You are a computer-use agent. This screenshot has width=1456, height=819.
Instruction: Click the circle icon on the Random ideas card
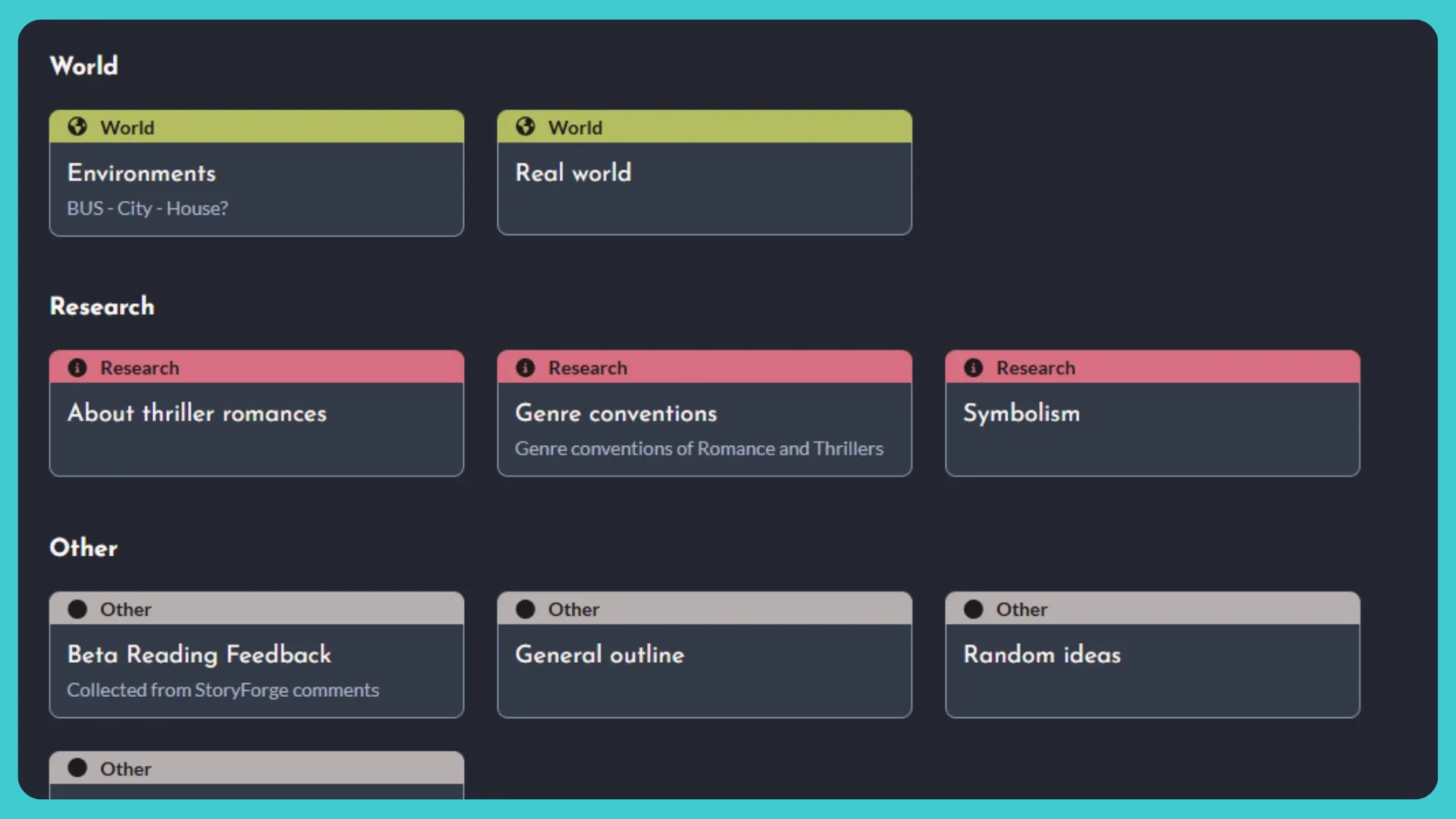coord(974,608)
